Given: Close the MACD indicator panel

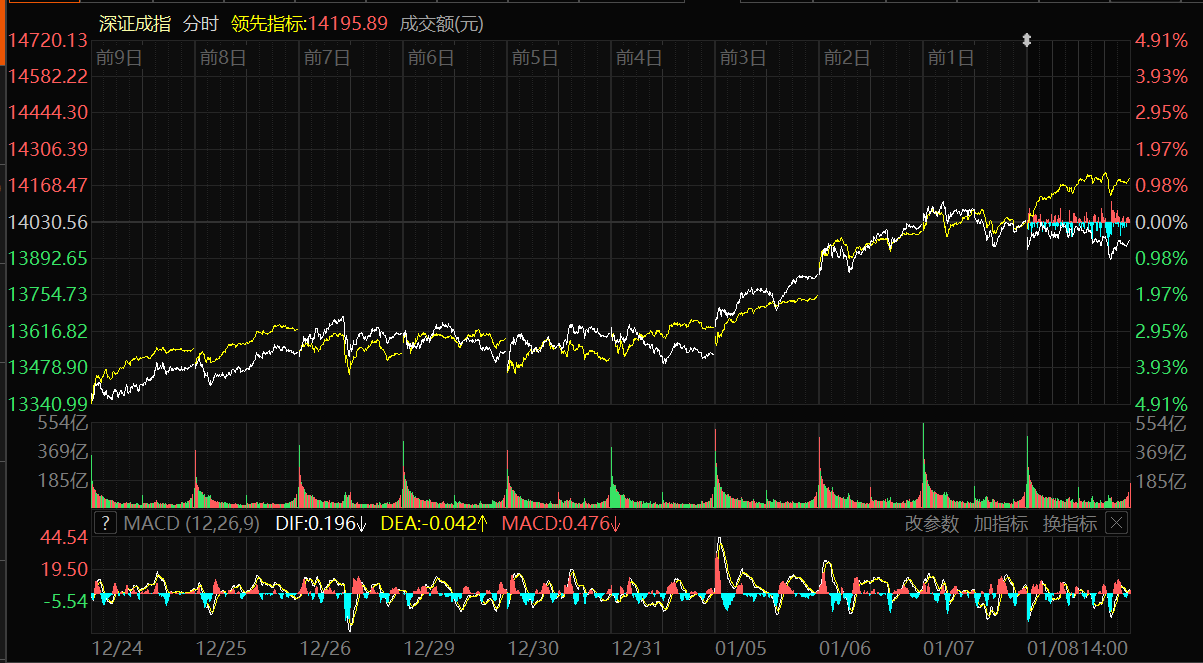Looking at the screenshot, I should click(1118, 523).
